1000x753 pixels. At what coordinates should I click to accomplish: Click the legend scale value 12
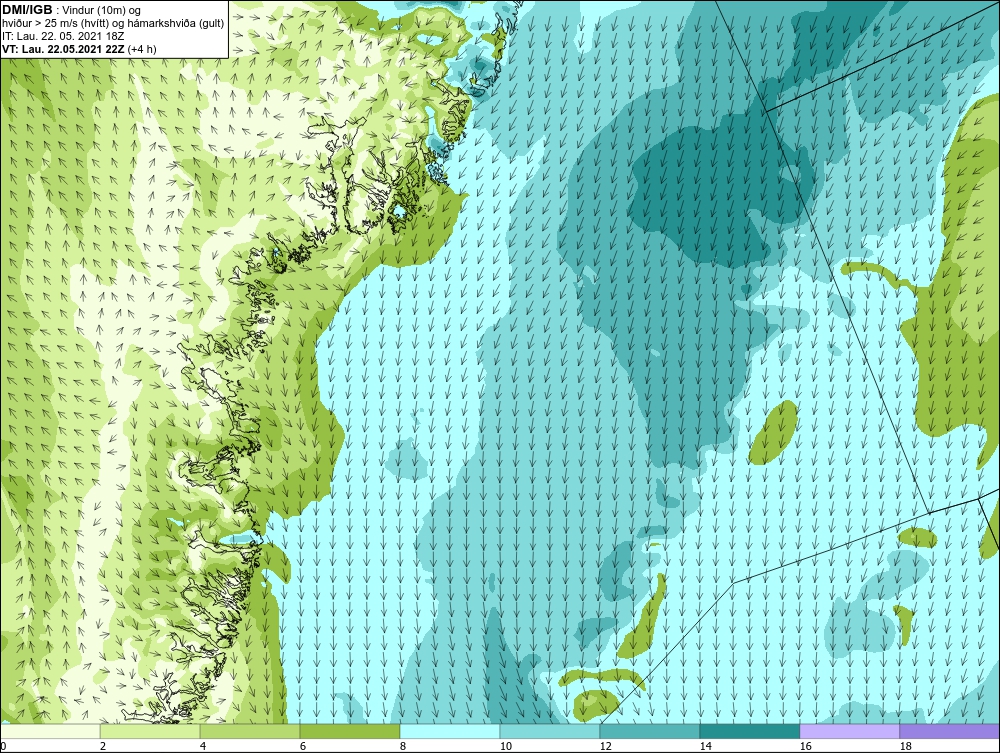coord(605,746)
